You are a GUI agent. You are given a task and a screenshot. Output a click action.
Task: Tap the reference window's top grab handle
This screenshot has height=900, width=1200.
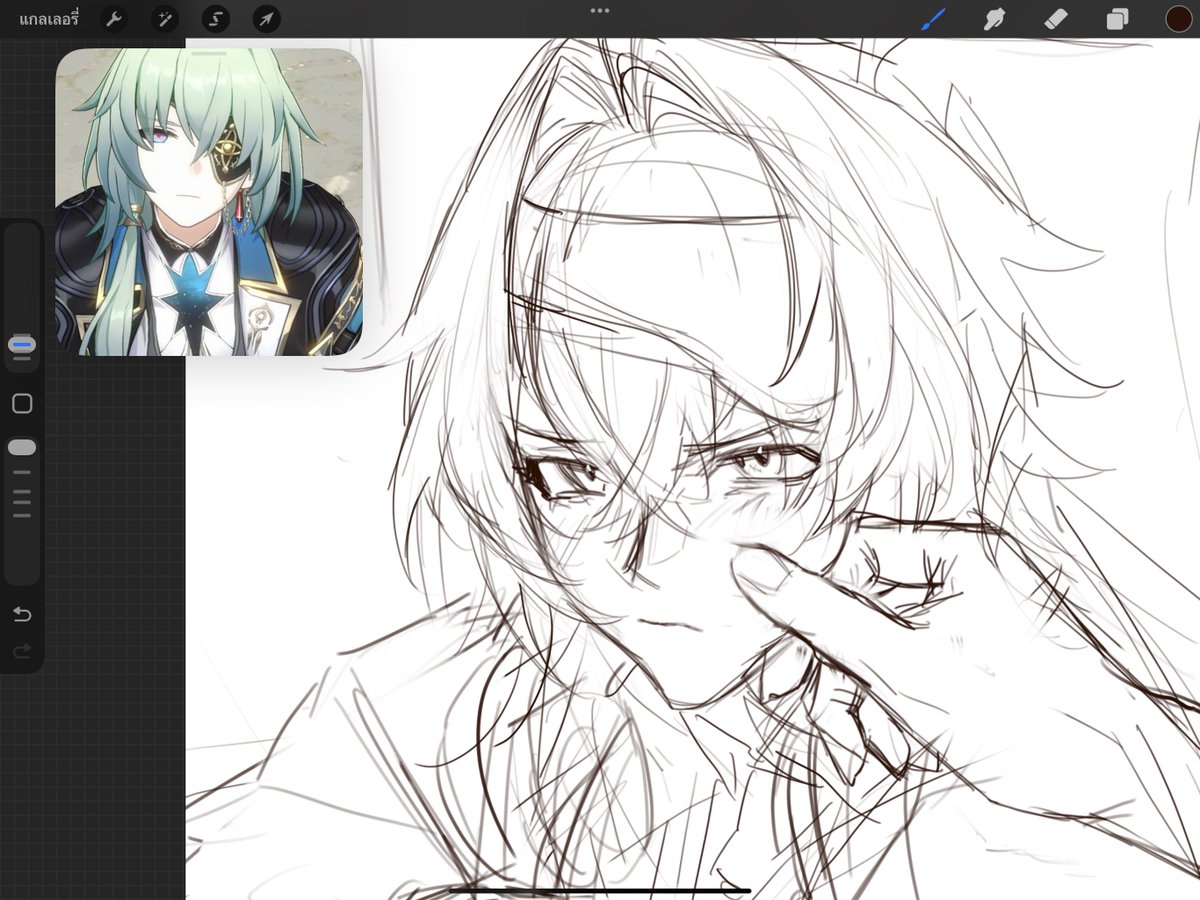[x=209, y=52]
